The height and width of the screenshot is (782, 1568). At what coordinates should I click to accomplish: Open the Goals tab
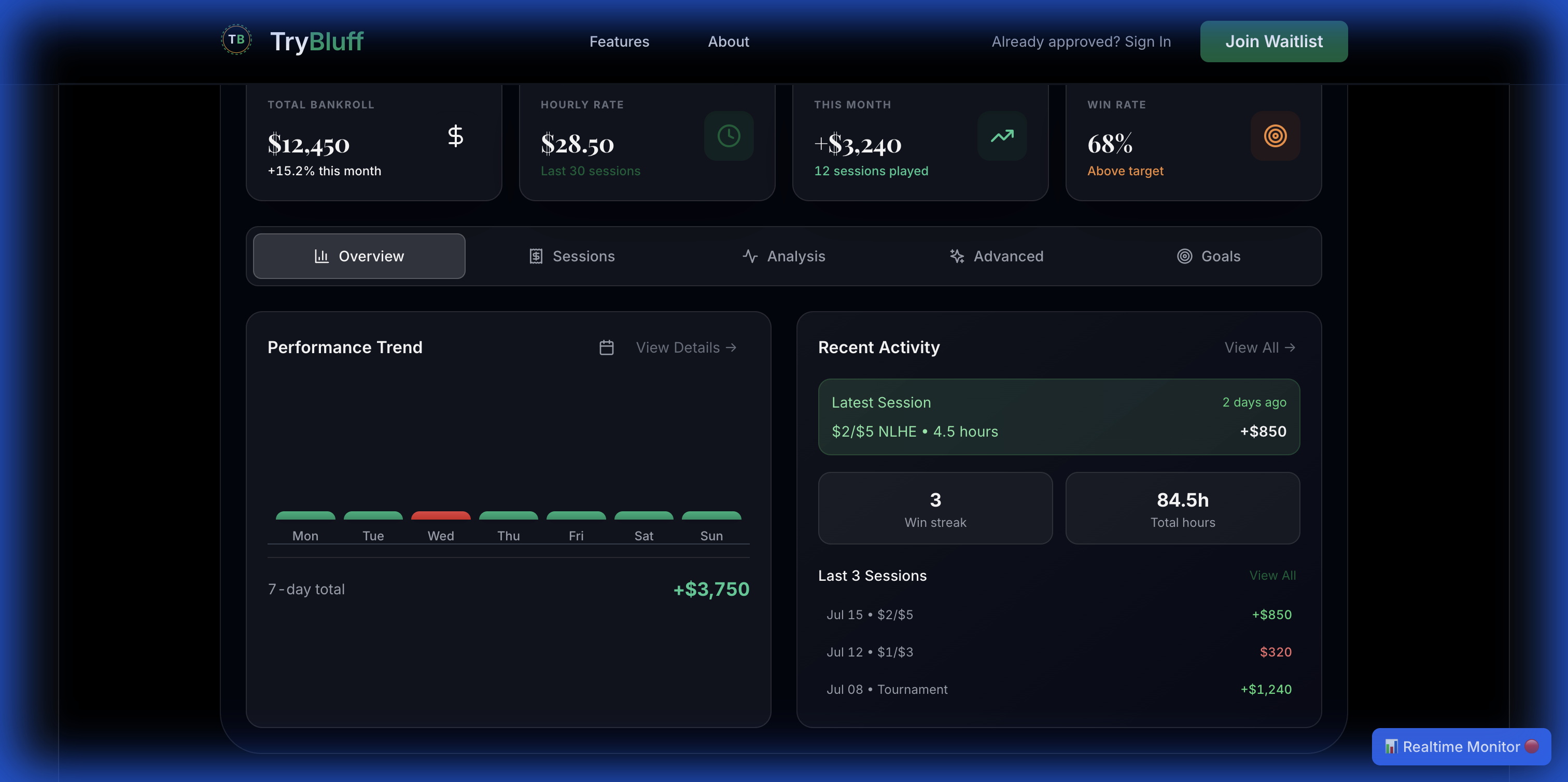[1209, 256]
